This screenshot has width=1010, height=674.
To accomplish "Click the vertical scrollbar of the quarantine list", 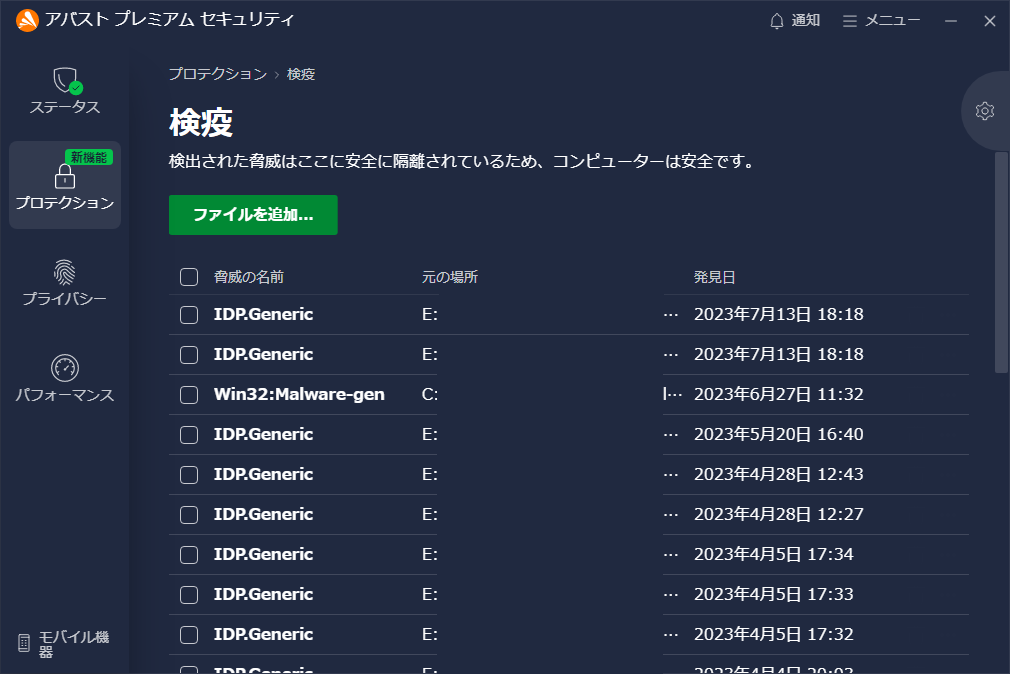I will pos(1001,262).
